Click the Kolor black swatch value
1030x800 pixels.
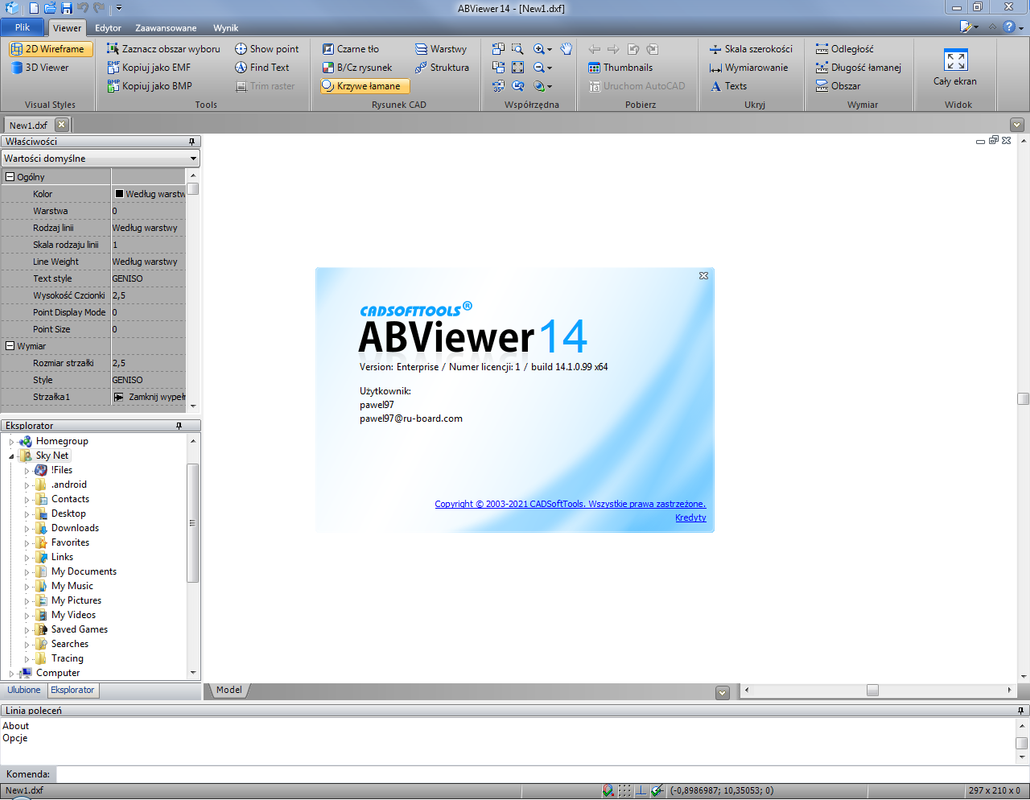tap(120, 194)
